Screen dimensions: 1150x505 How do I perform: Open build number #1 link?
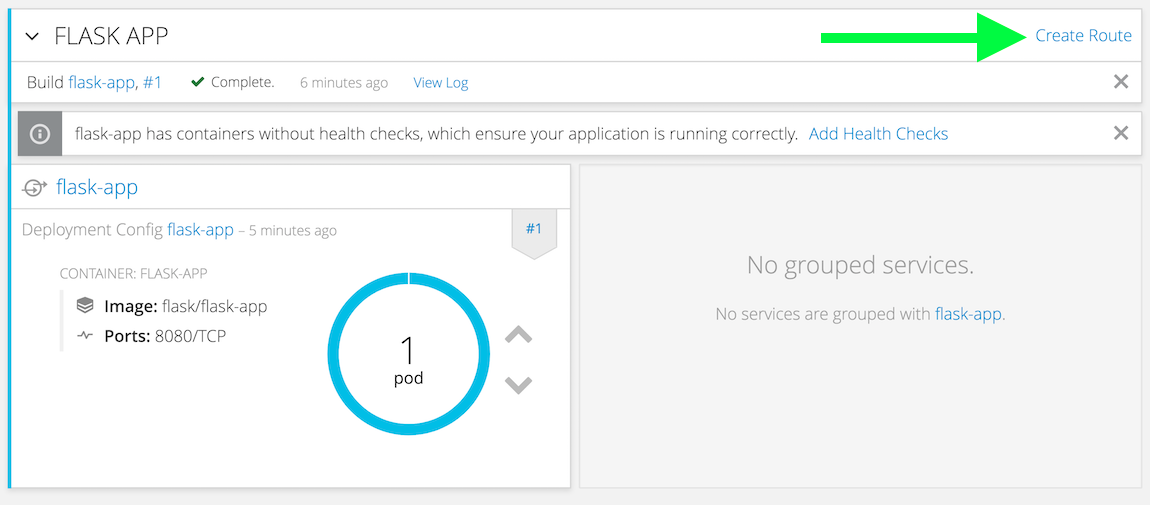coord(152,83)
